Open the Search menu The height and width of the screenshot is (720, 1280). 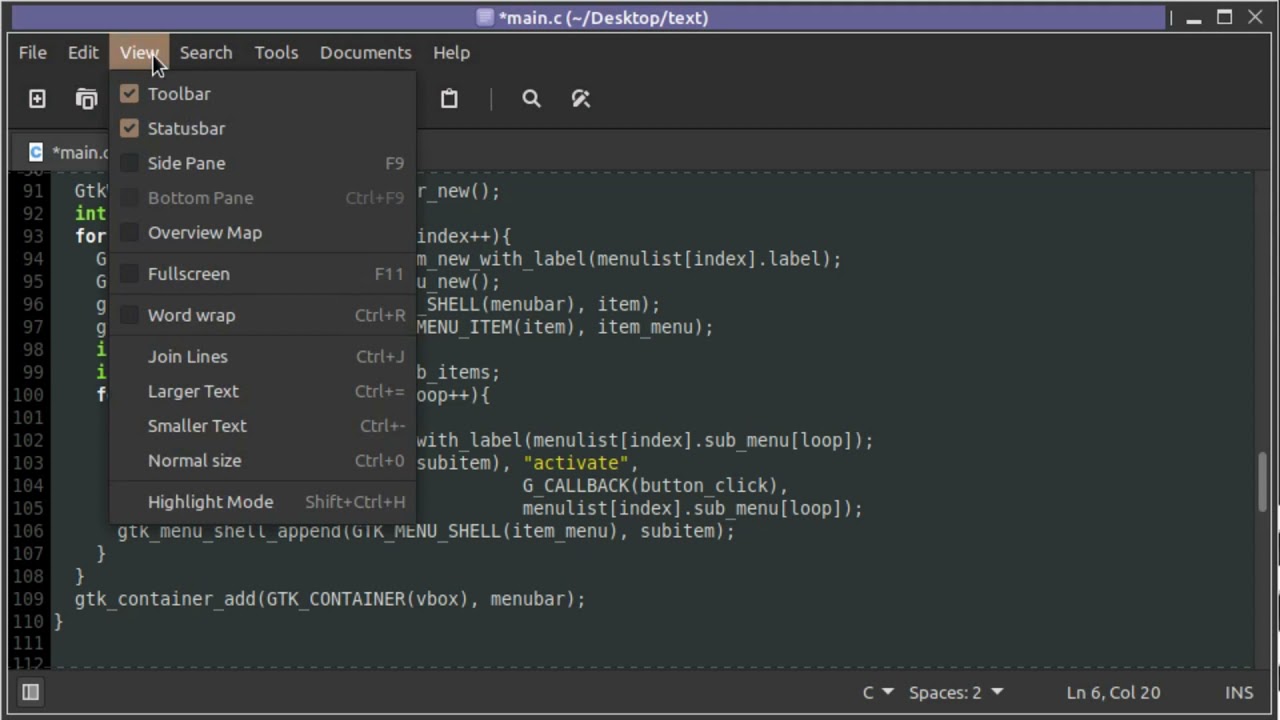(x=206, y=52)
